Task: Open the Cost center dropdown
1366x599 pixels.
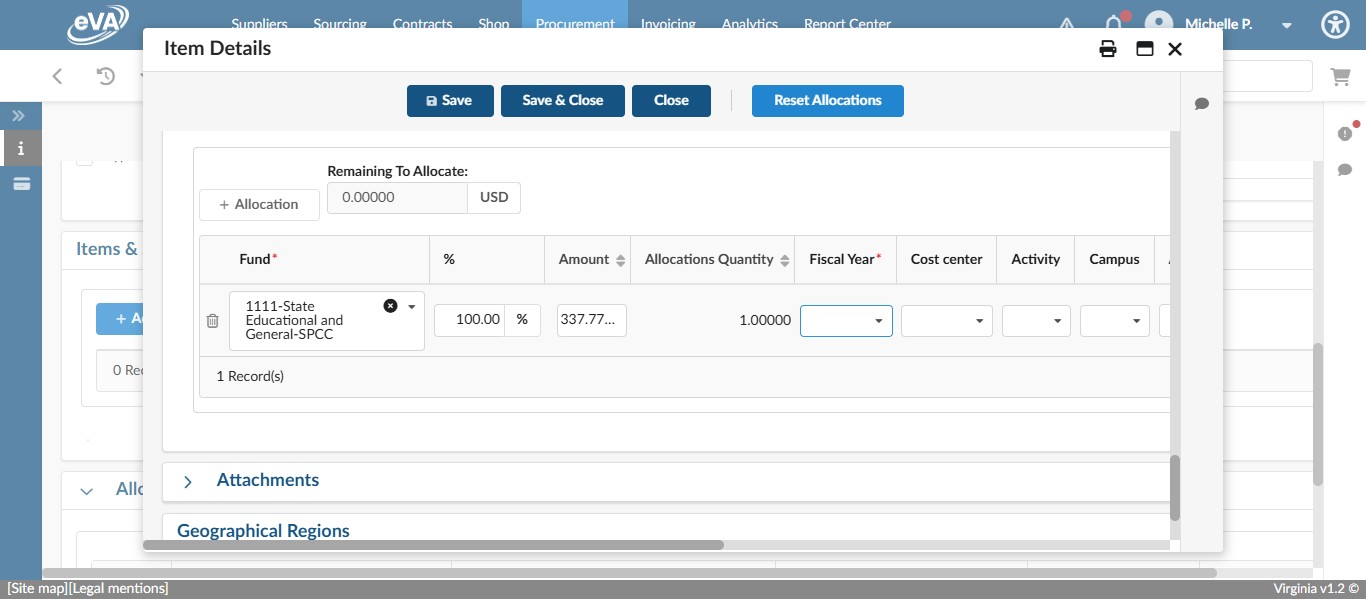Action: pyautogui.click(x=946, y=321)
